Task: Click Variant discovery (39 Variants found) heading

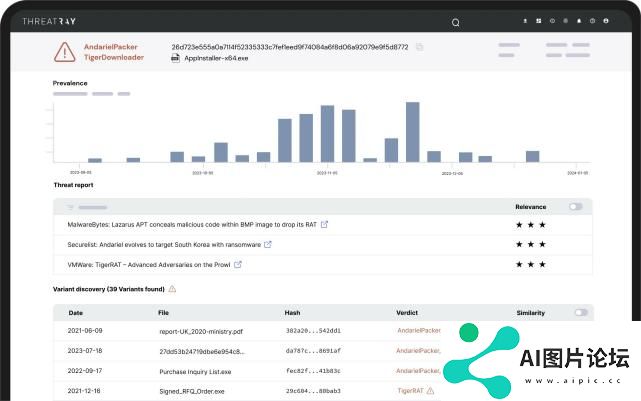Action: point(109,289)
